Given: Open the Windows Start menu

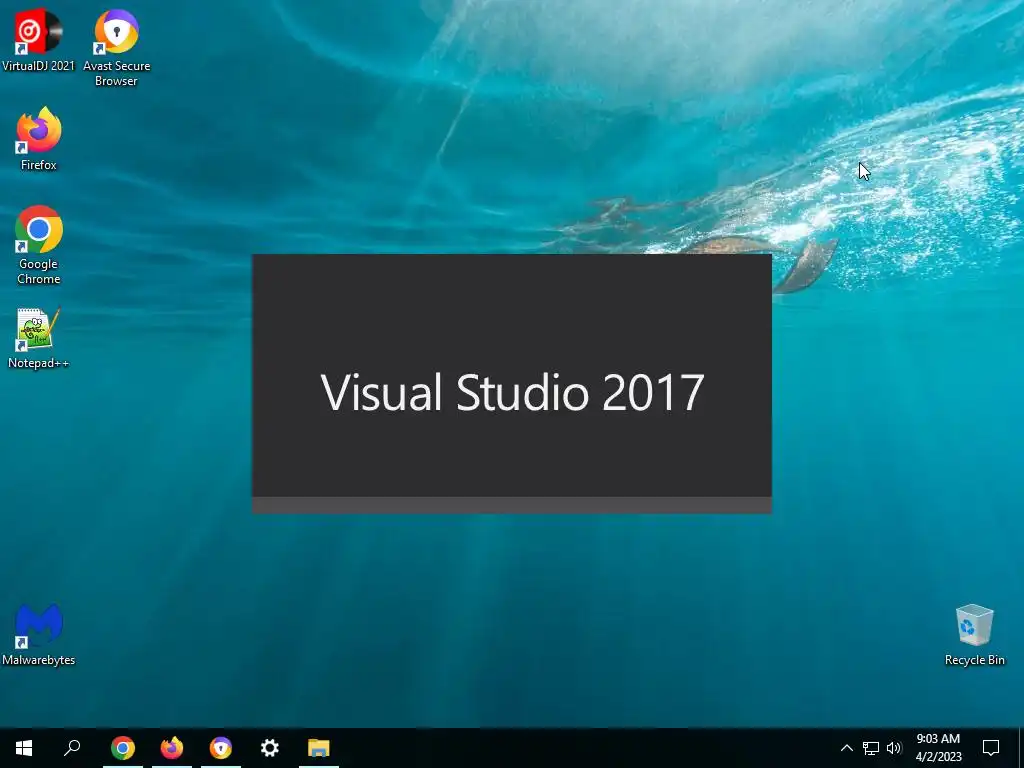Looking at the screenshot, I should (24, 748).
